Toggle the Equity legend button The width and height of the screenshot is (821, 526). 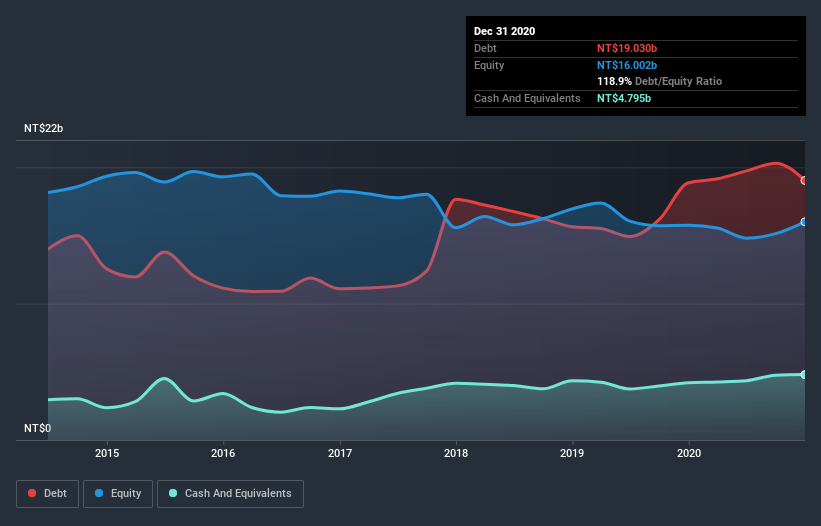point(118,494)
